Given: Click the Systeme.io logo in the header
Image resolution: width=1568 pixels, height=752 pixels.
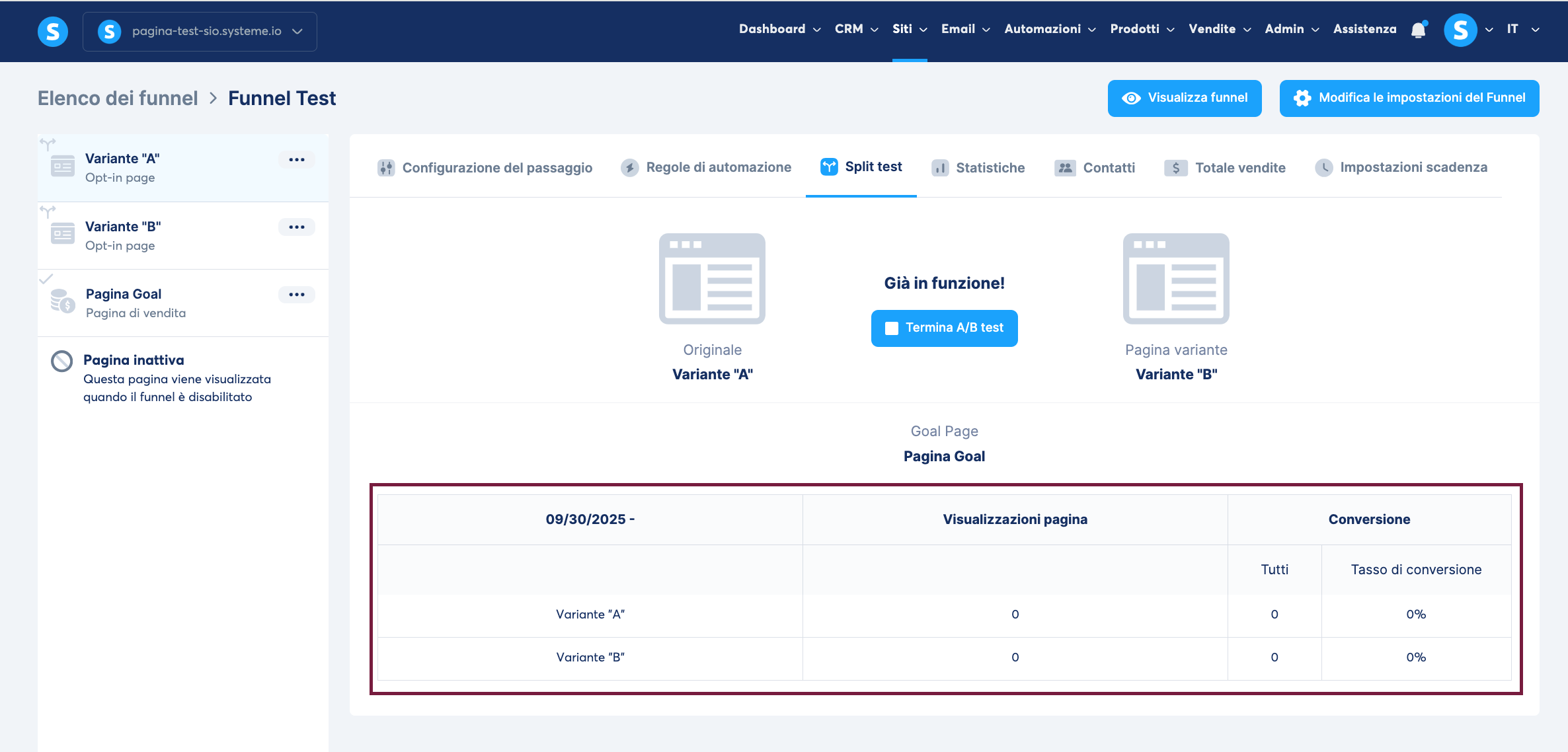Looking at the screenshot, I should click(53, 31).
